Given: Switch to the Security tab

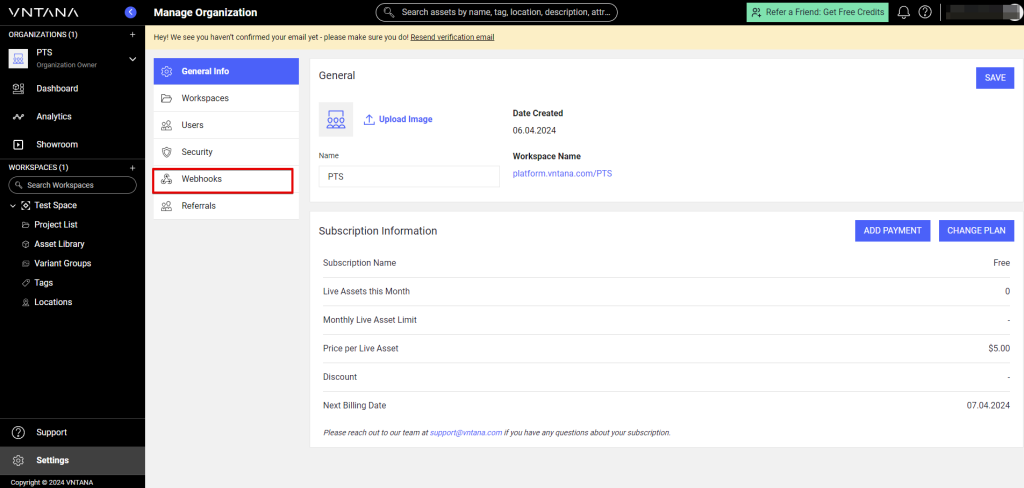Looking at the screenshot, I should click(x=197, y=152).
